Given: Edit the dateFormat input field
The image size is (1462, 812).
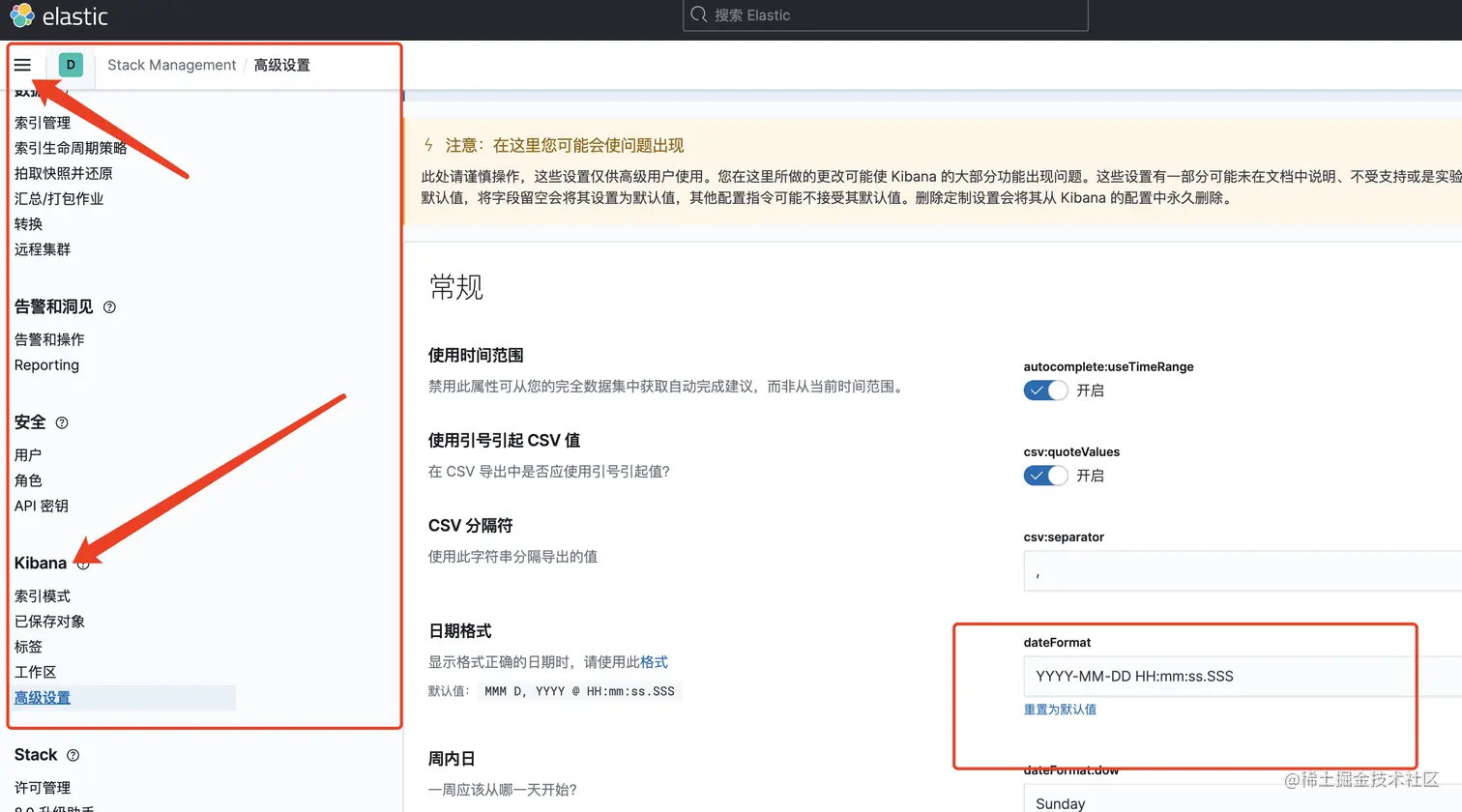Looking at the screenshot, I should click(1243, 676).
